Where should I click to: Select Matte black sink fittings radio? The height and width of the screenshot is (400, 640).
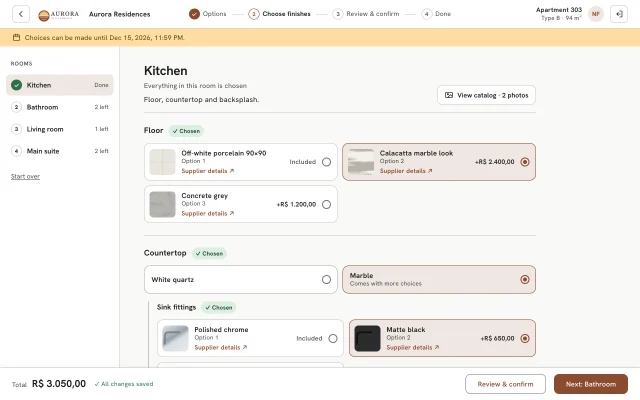pos(525,338)
